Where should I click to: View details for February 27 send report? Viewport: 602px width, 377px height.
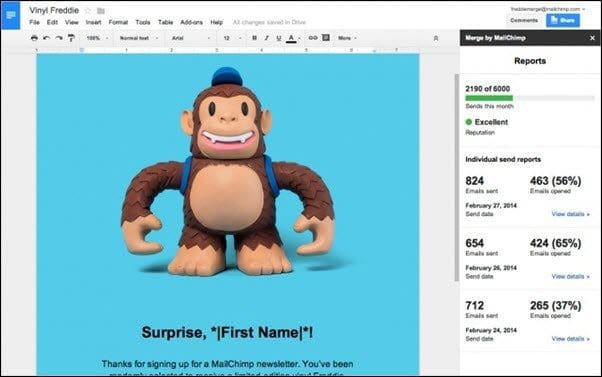point(570,214)
